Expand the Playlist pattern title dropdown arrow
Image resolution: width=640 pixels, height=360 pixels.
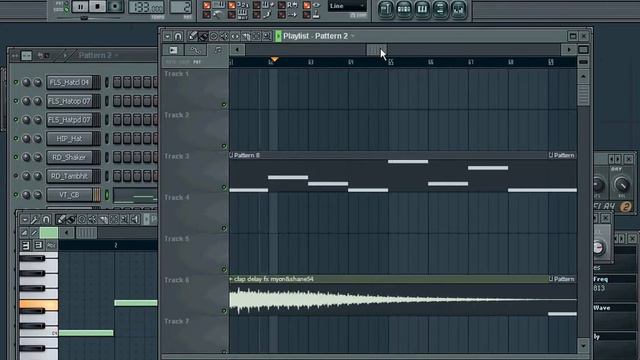coord(353,36)
